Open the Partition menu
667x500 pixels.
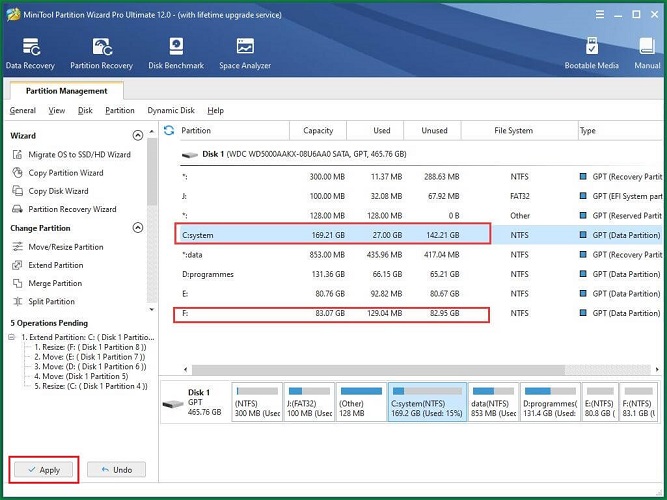coord(120,111)
